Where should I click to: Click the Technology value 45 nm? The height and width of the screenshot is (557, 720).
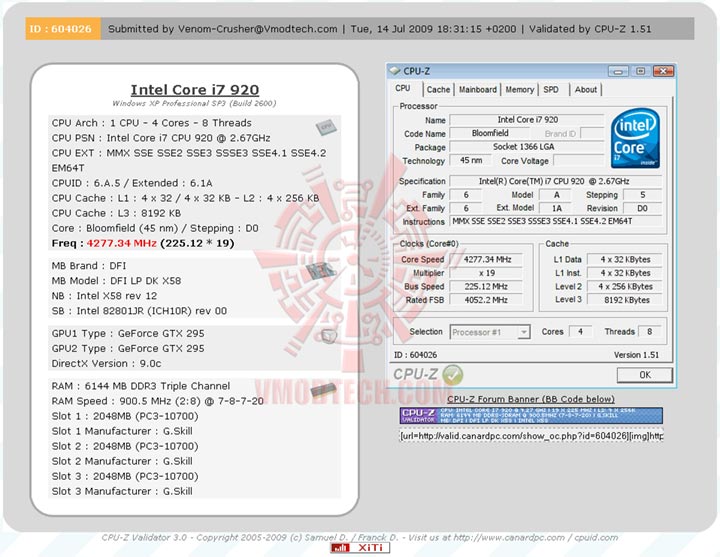pyautogui.click(x=471, y=160)
